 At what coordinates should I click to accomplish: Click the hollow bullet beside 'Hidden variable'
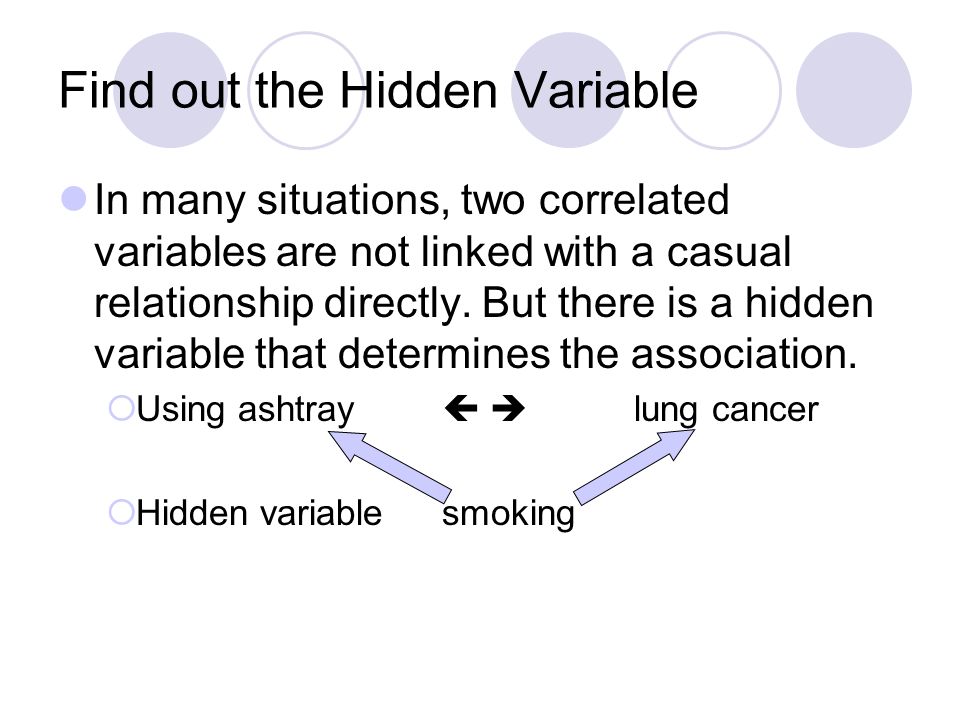pyautogui.click(x=121, y=512)
